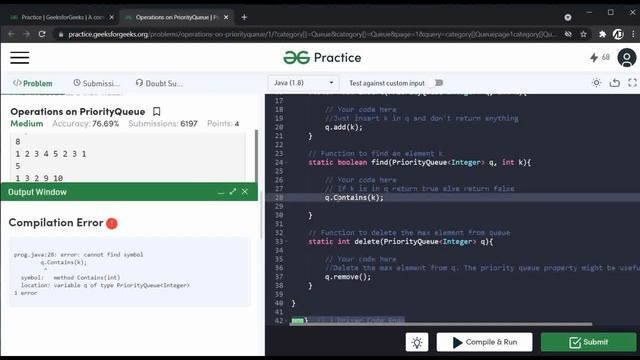Click the sample input line '1 3 2 9 10'
Viewport: 640px width, 360px height.
(x=39, y=178)
